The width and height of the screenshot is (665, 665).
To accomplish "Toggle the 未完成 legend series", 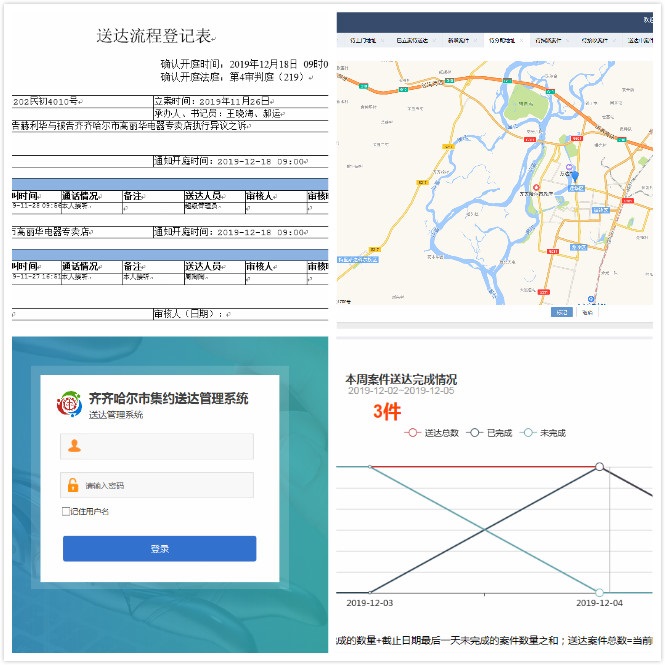I will [x=542, y=433].
